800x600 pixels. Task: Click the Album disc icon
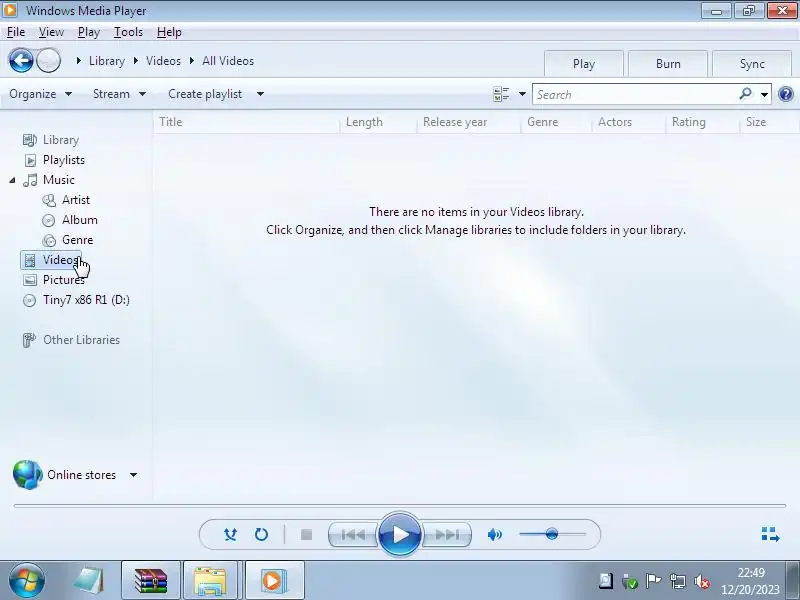click(x=48, y=220)
